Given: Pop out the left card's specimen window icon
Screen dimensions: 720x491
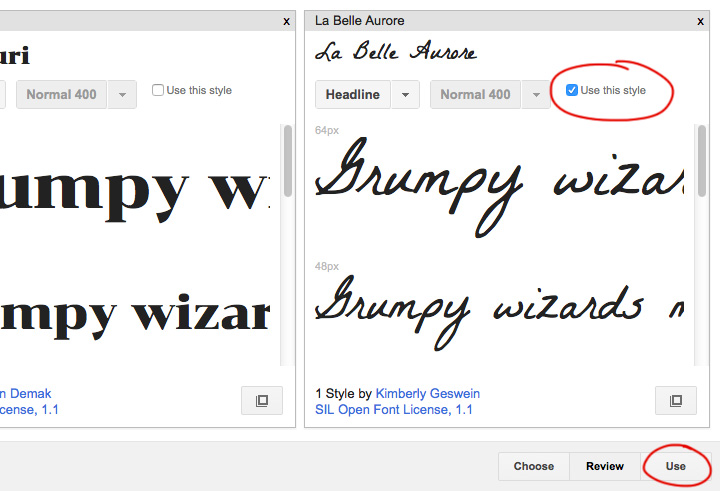Looking at the screenshot, I should tap(262, 401).
